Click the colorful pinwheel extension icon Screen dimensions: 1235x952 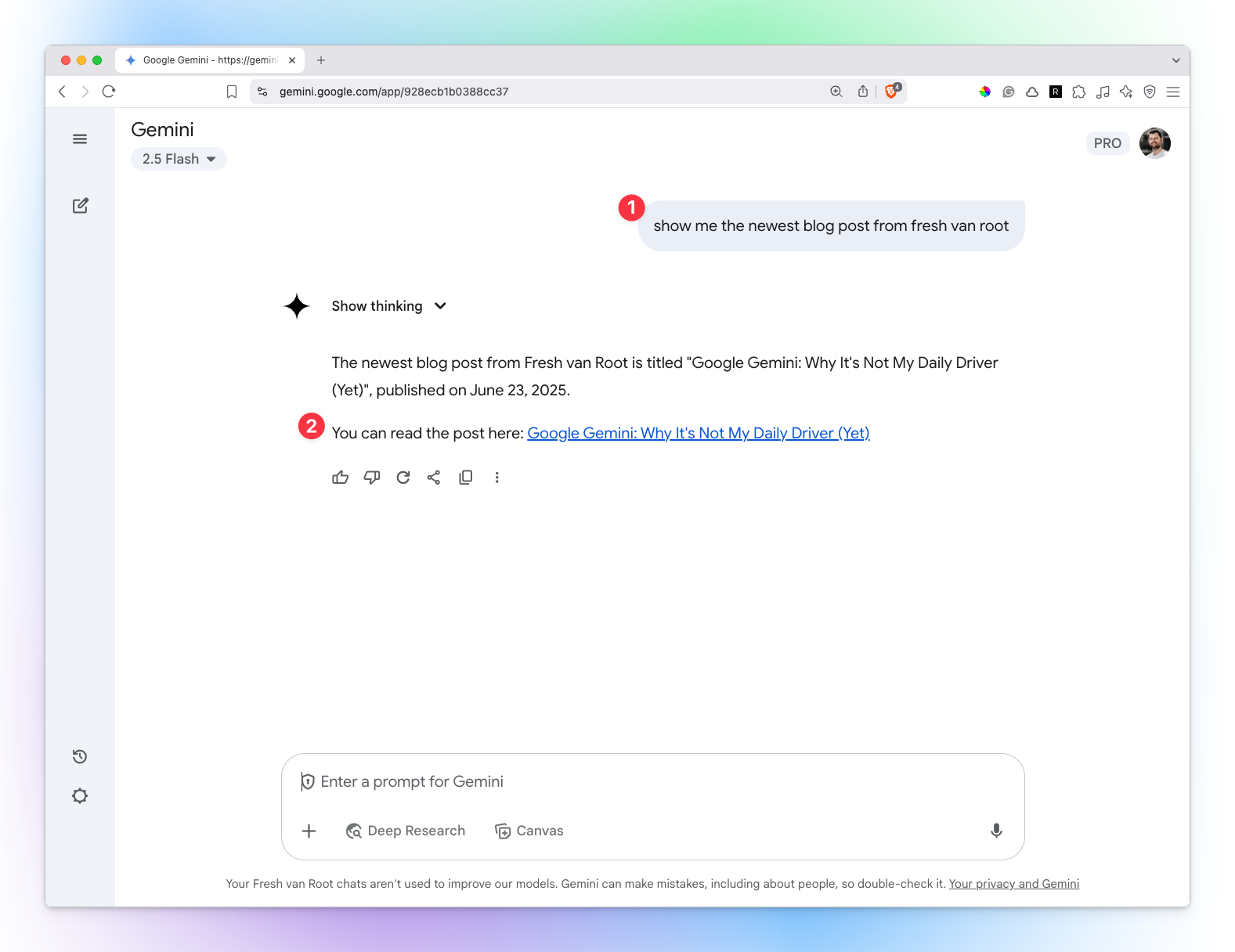985,92
